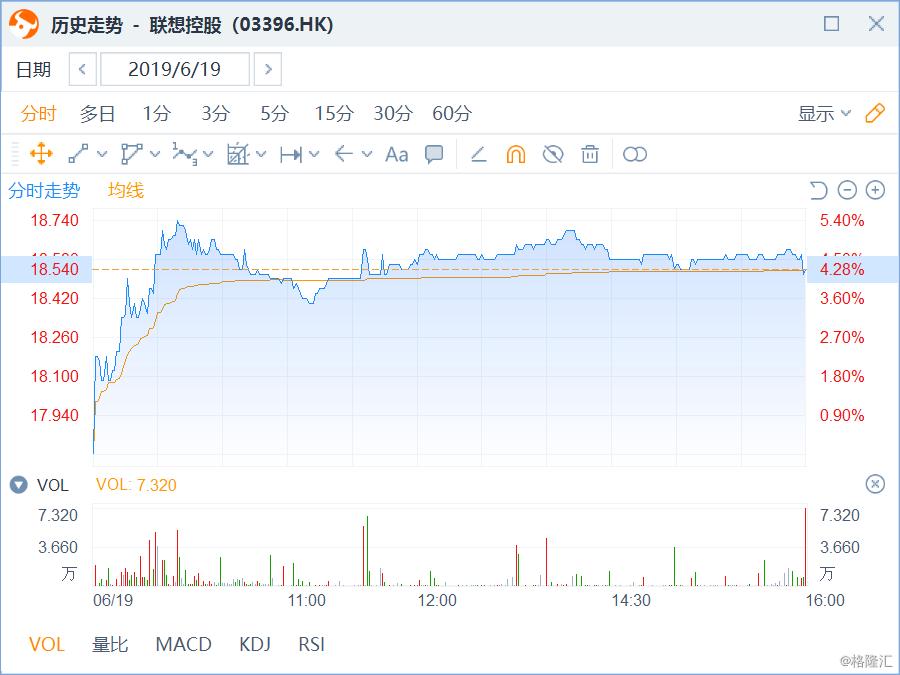The height and width of the screenshot is (675, 900).
Task: Click the toolbar drag handle grip
Action: click(x=15, y=154)
